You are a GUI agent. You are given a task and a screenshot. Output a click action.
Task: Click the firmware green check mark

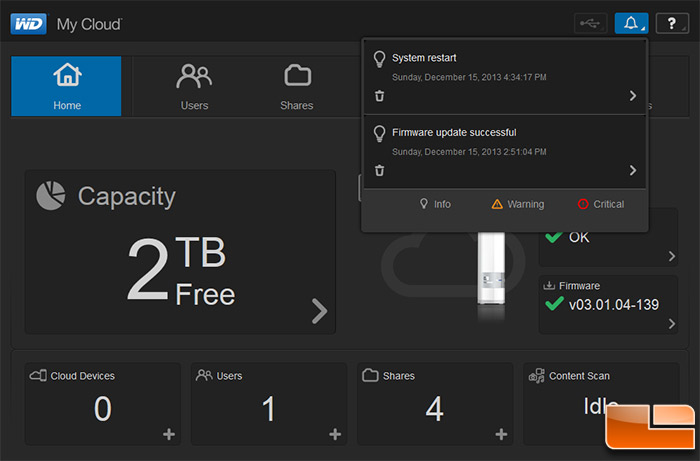click(554, 303)
